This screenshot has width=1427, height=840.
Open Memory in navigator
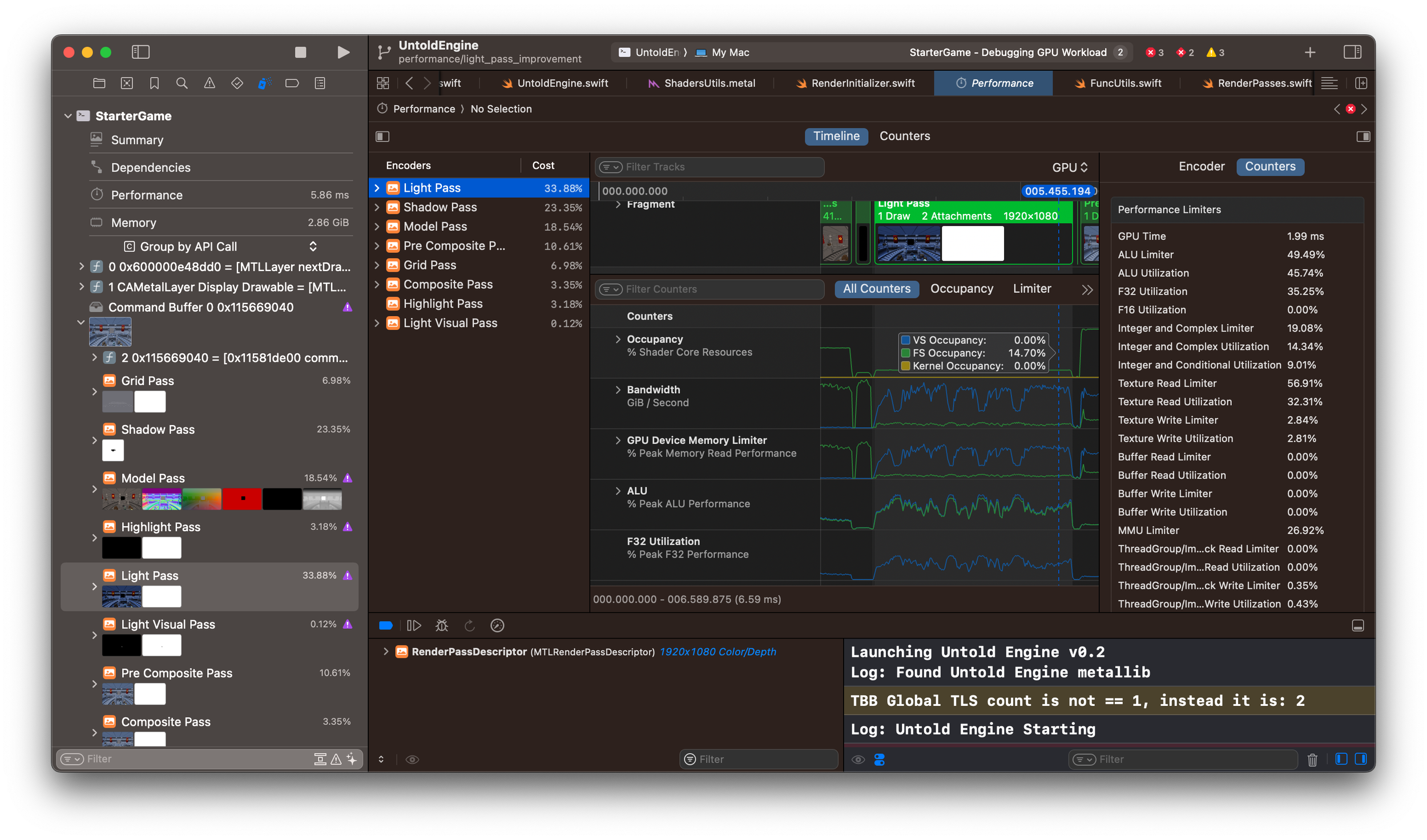[x=134, y=223]
